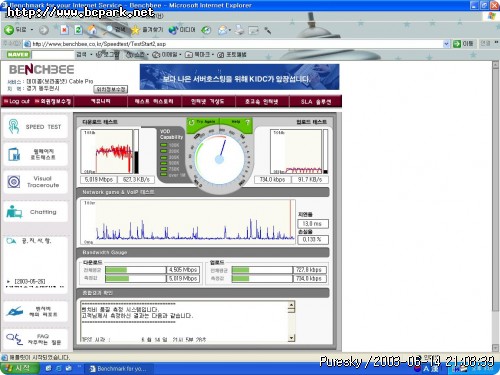Click the Go button next to address bar
Viewport: 500px width, 375px height.
[x=463, y=44]
